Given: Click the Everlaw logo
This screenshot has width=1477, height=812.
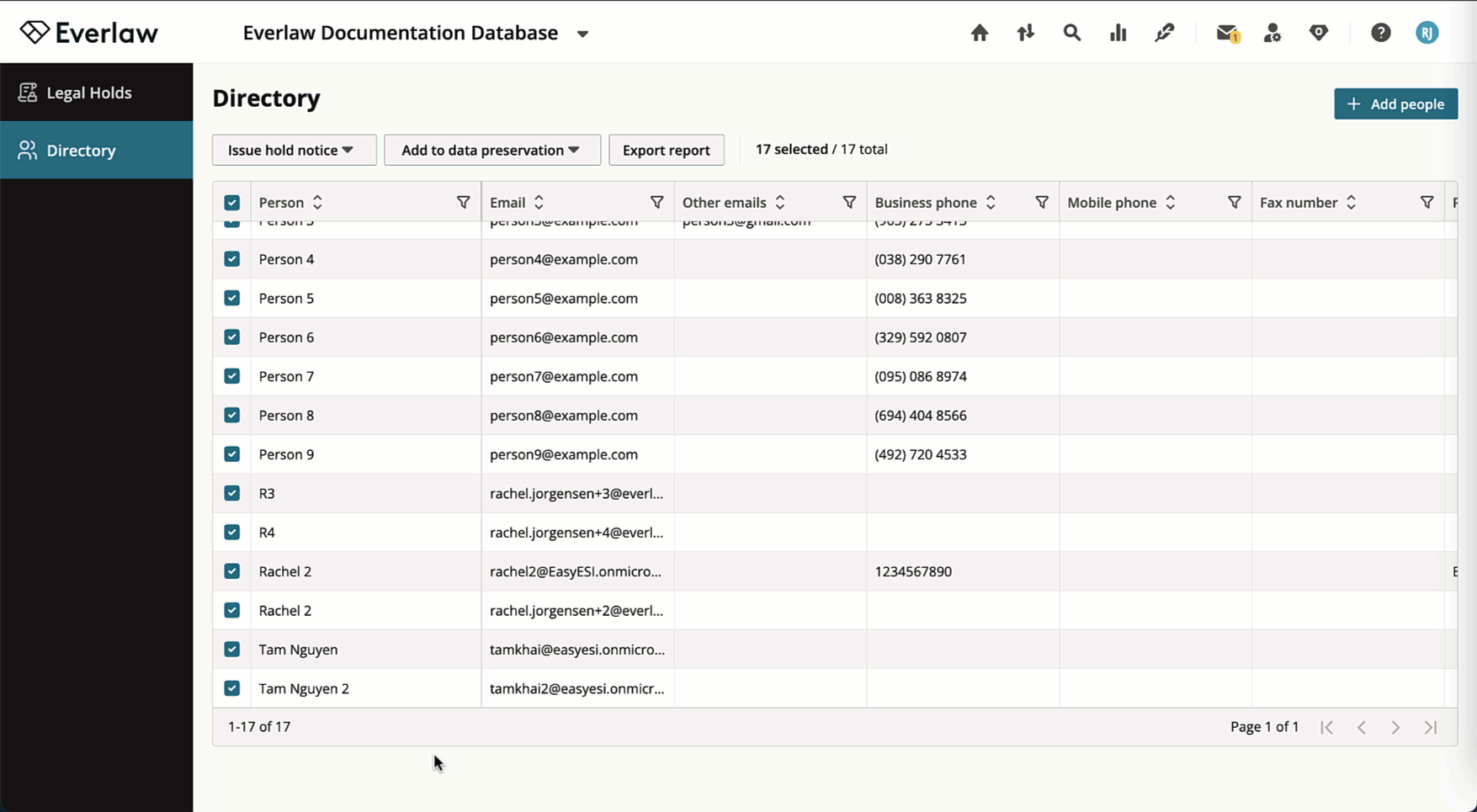Looking at the screenshot, I should point(89,33).
